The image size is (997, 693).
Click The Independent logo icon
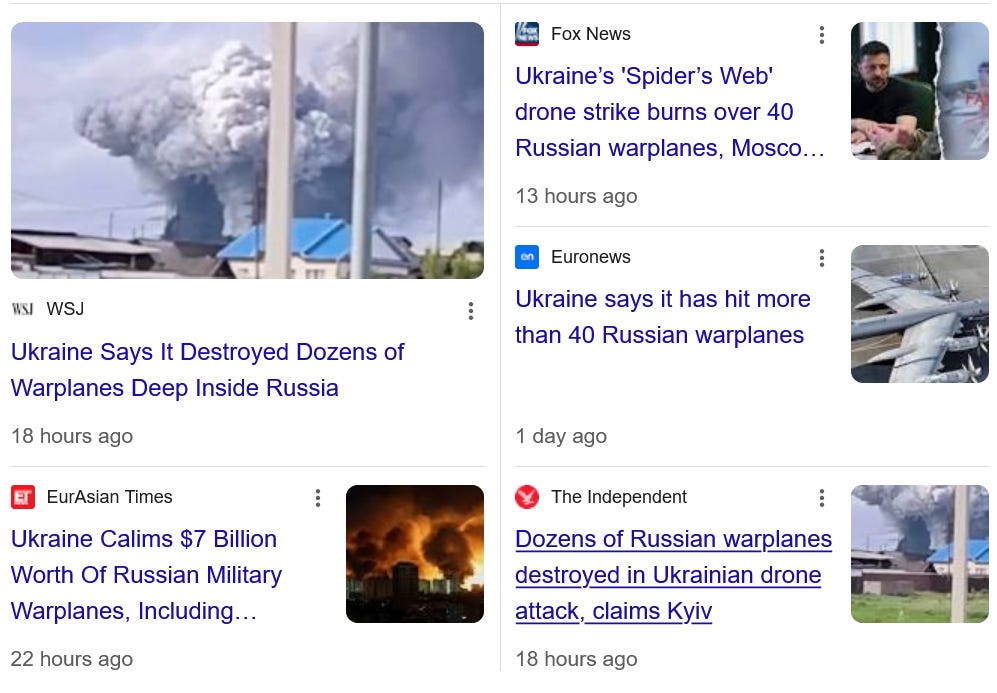pos(527,497)
